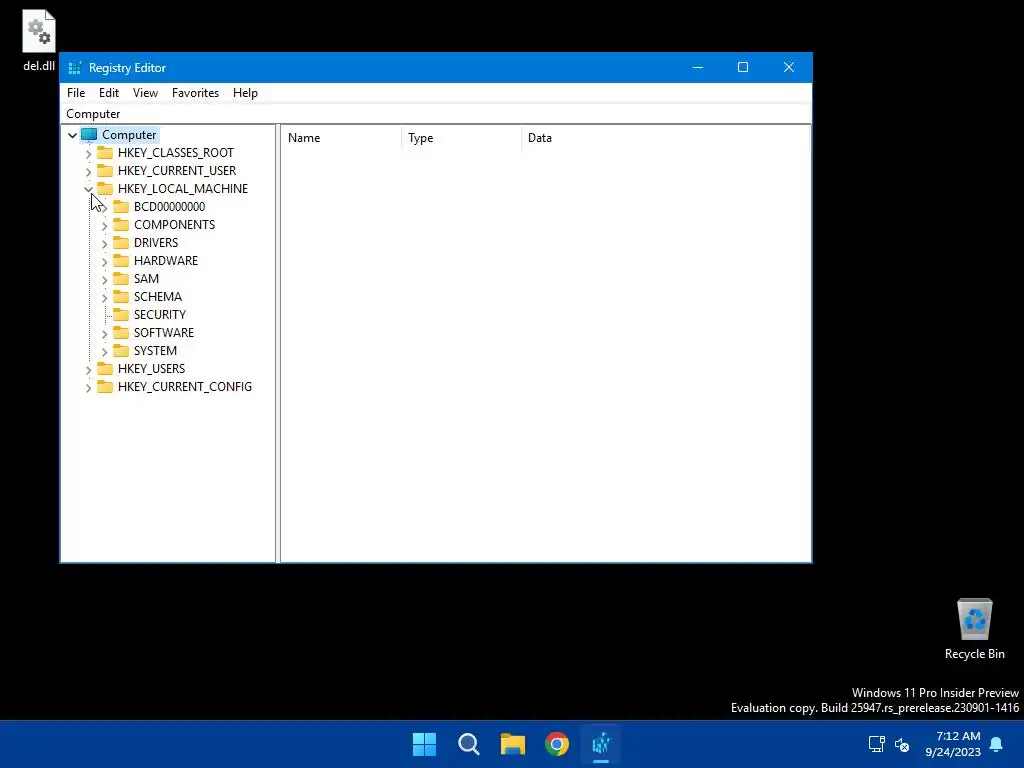Screen dimensions: 1024x768
Task: Click the COMPONENTS folder icon
Action: coord(121,225)
